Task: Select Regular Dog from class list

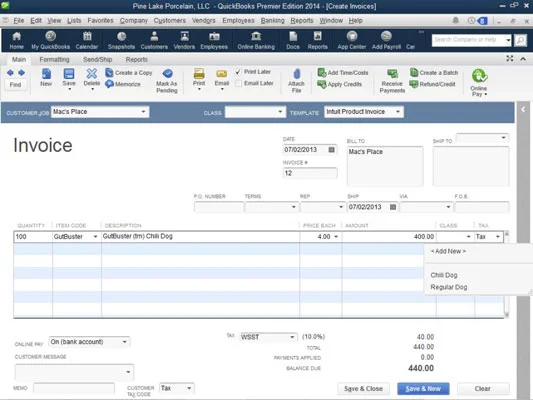Action: point(449,288)
